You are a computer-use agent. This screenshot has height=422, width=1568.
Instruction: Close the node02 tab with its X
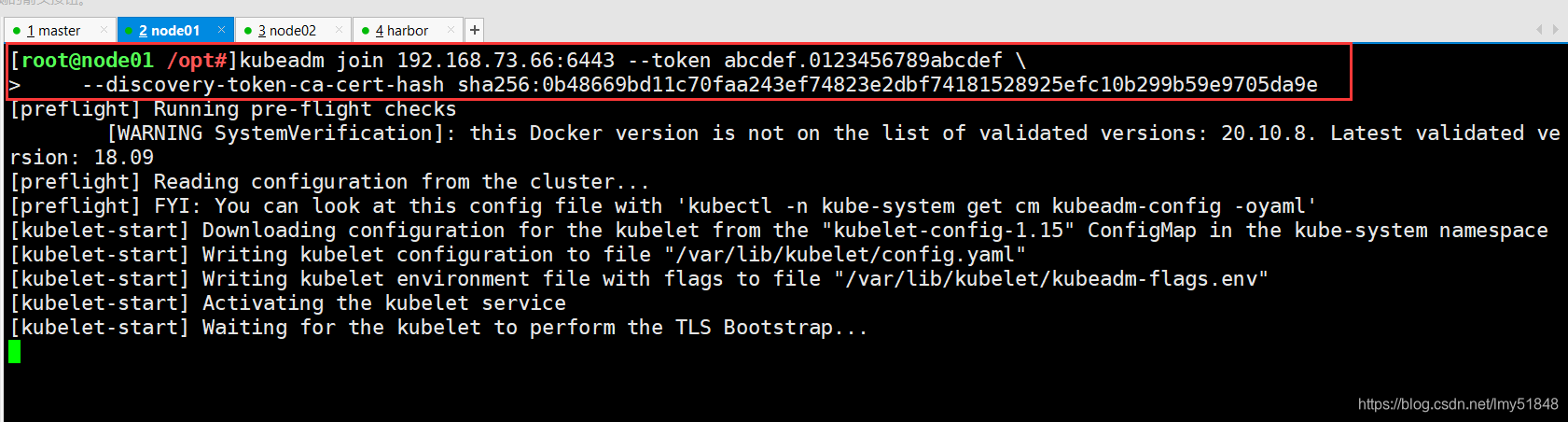(x=339, y=30)
